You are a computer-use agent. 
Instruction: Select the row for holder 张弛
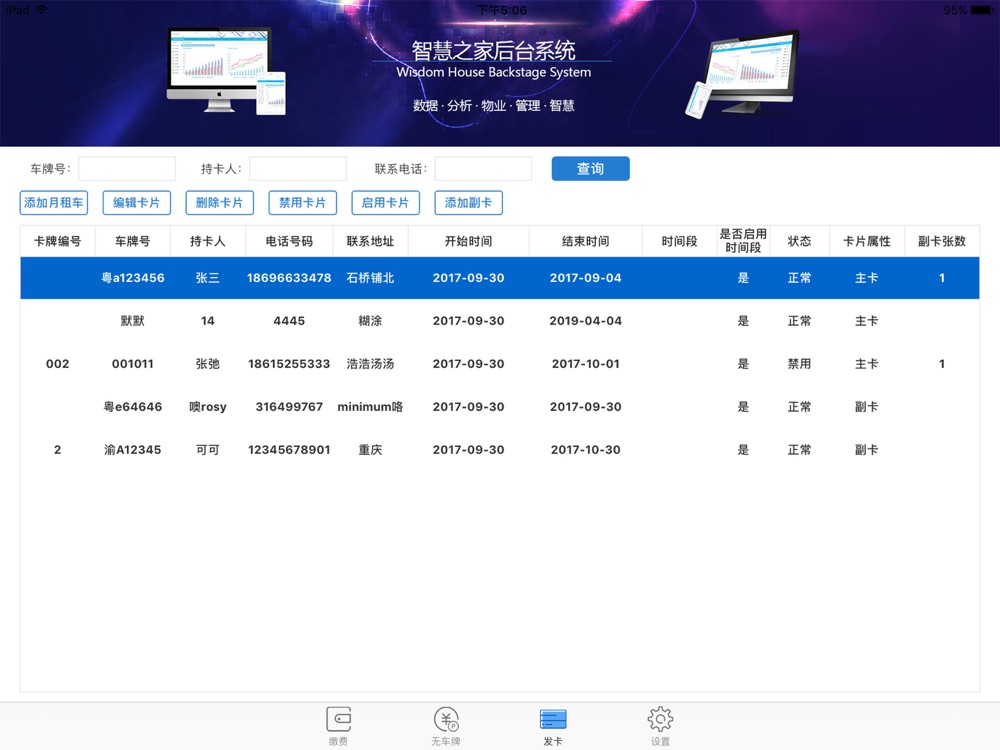[x=207, y=364]
